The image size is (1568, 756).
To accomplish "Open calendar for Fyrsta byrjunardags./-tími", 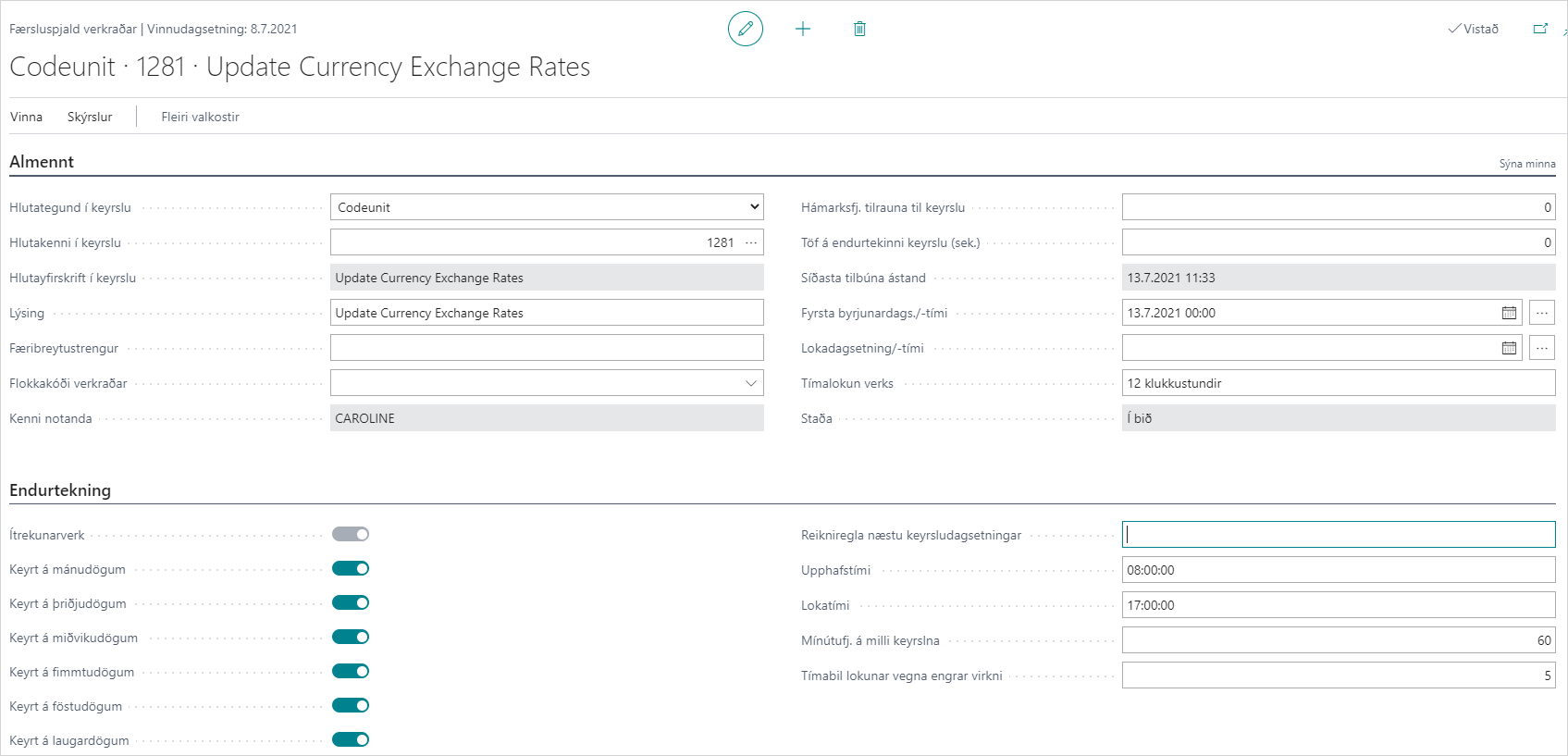I will pos(1509,313).
